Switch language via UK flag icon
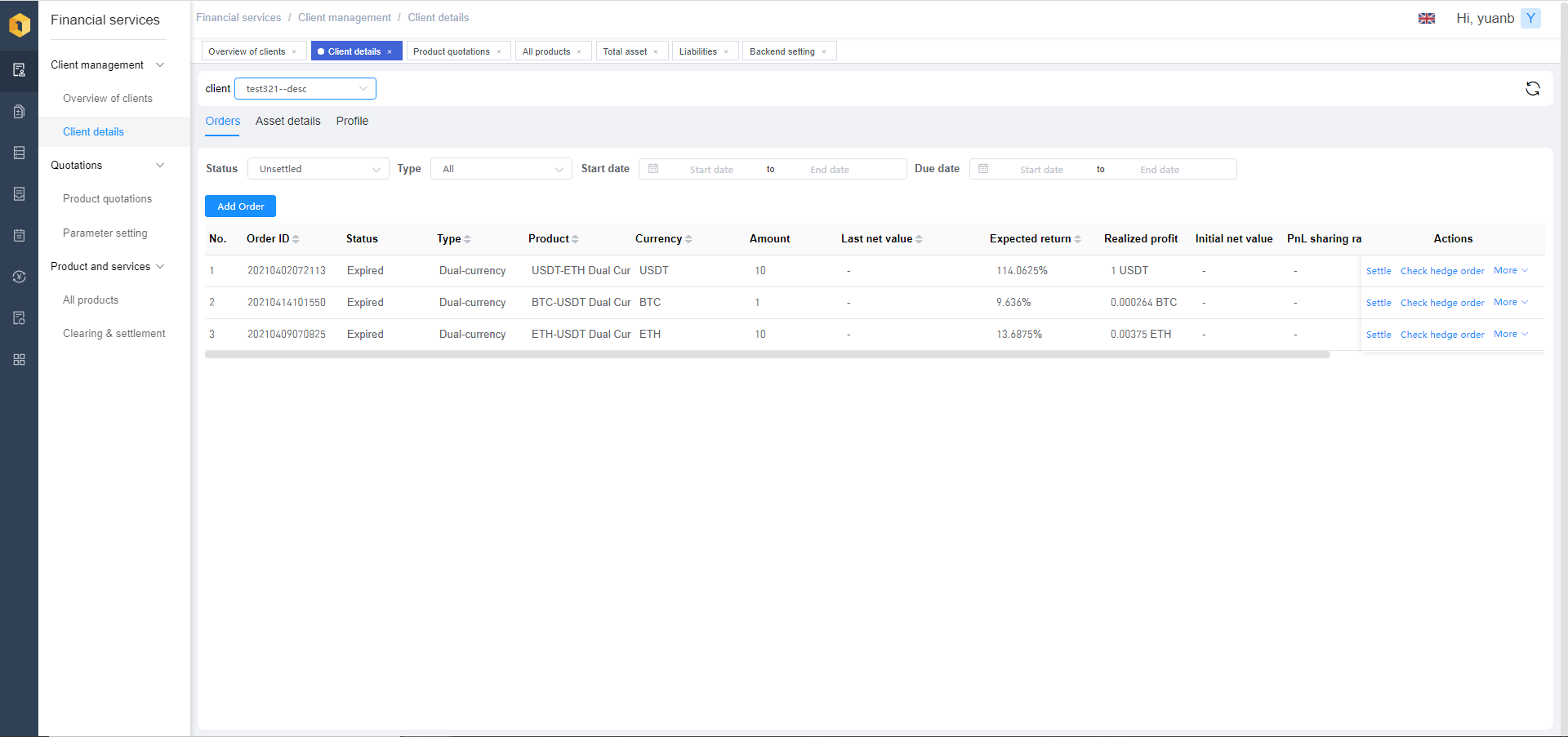Screen dimensions: 1568x737 click(x=1427, y=18)
